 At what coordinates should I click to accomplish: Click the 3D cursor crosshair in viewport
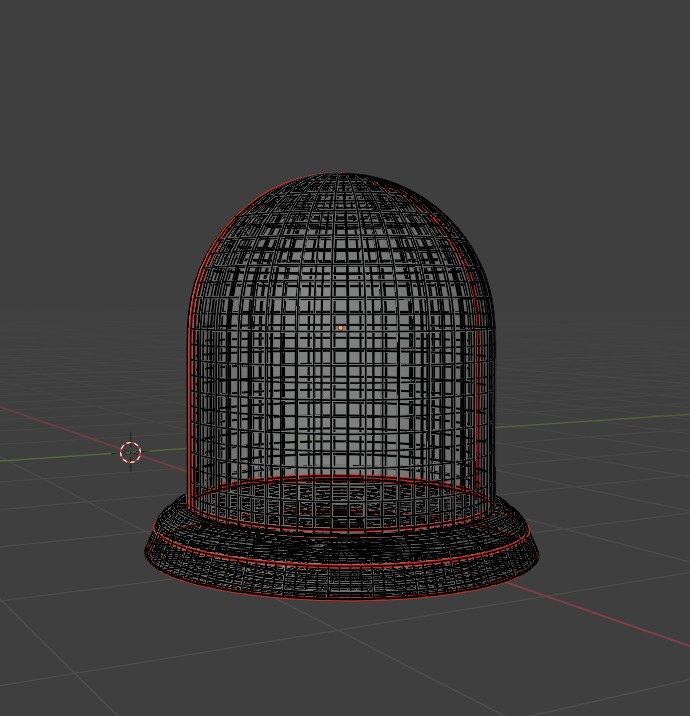pyautogui.click(x=131, y=452)
